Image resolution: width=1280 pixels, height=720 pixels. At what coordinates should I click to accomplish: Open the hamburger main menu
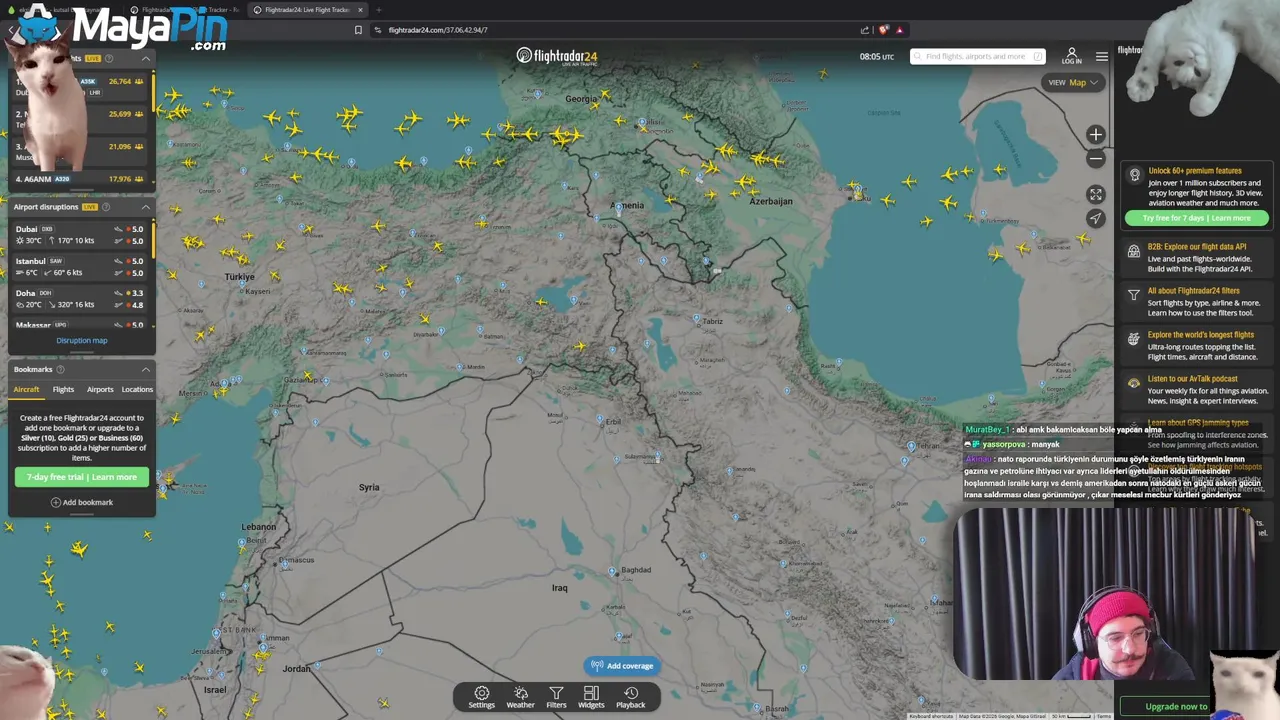1101,56
